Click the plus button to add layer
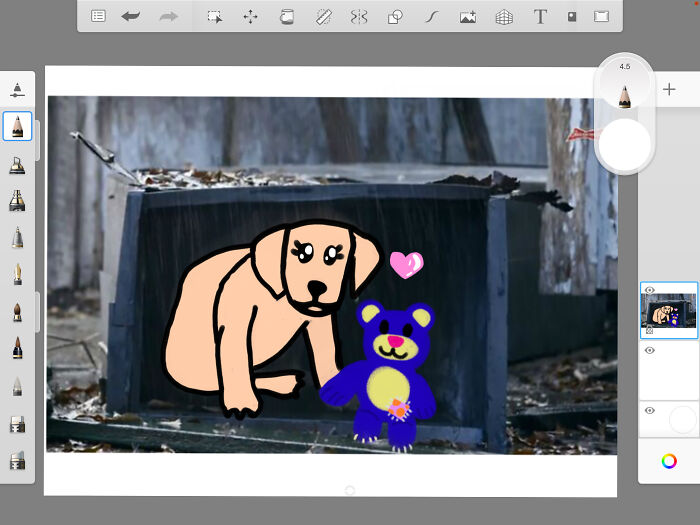The image size is (700, 525). 669,89
